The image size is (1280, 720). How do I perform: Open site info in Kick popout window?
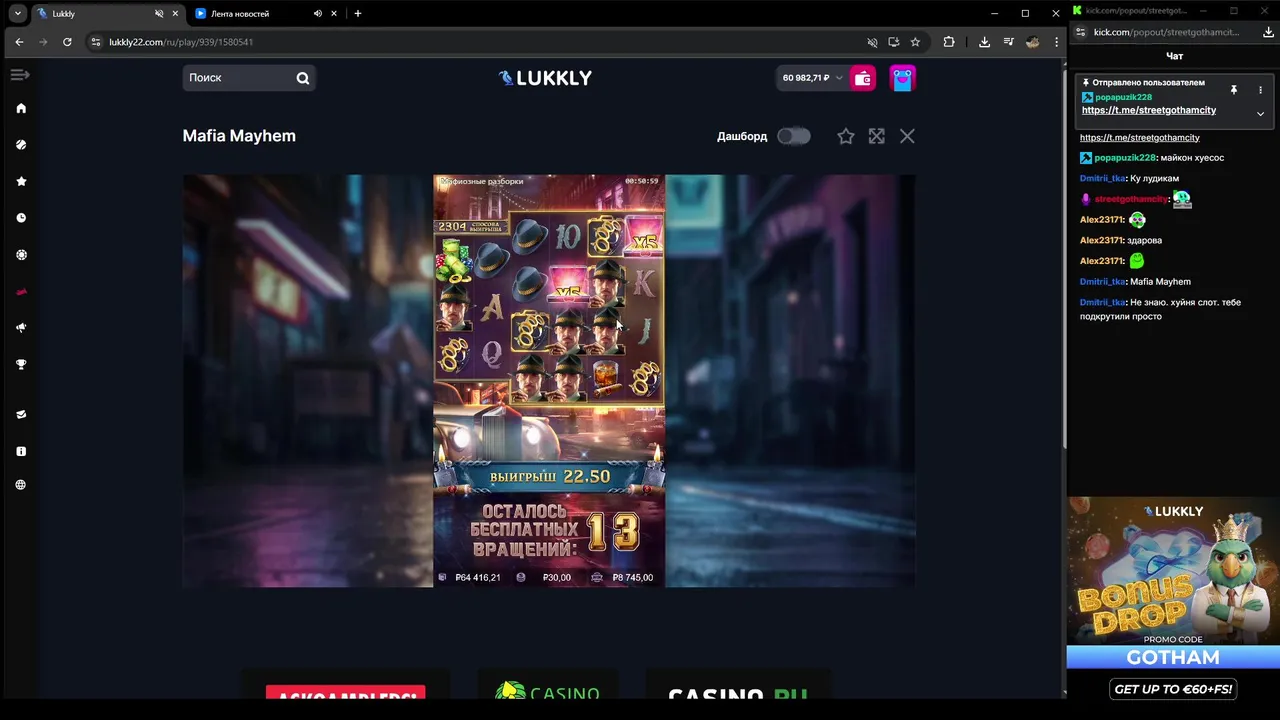tap(1080, 32)
